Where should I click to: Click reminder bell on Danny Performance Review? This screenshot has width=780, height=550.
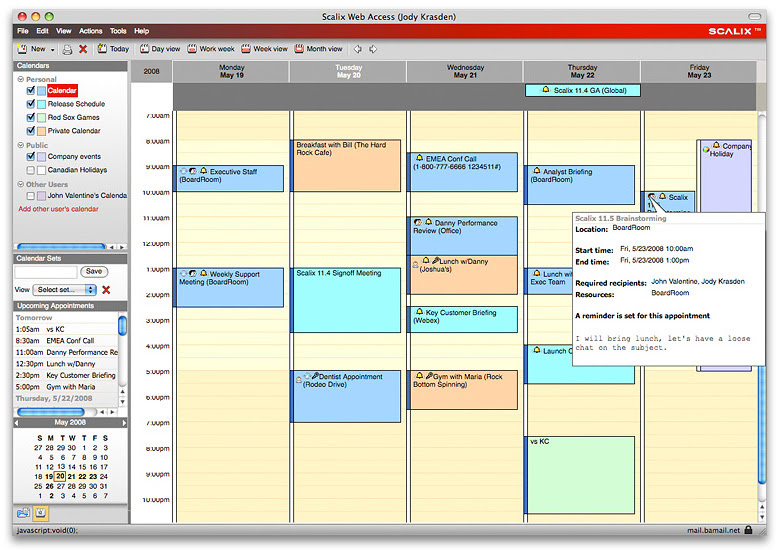click(x=428, y=222)
